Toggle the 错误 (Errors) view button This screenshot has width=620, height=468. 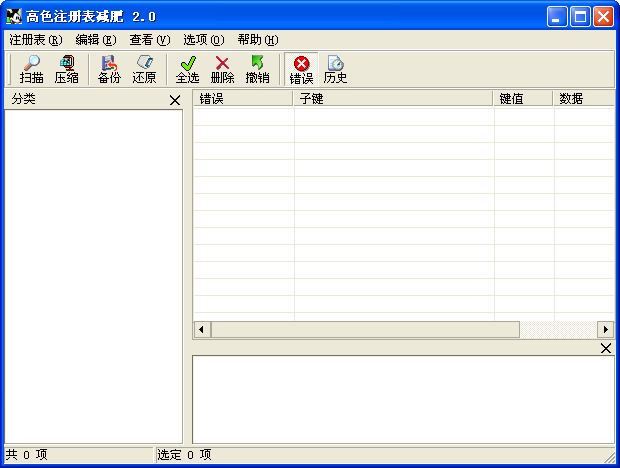pyautogui.click(x=301, y=69)
